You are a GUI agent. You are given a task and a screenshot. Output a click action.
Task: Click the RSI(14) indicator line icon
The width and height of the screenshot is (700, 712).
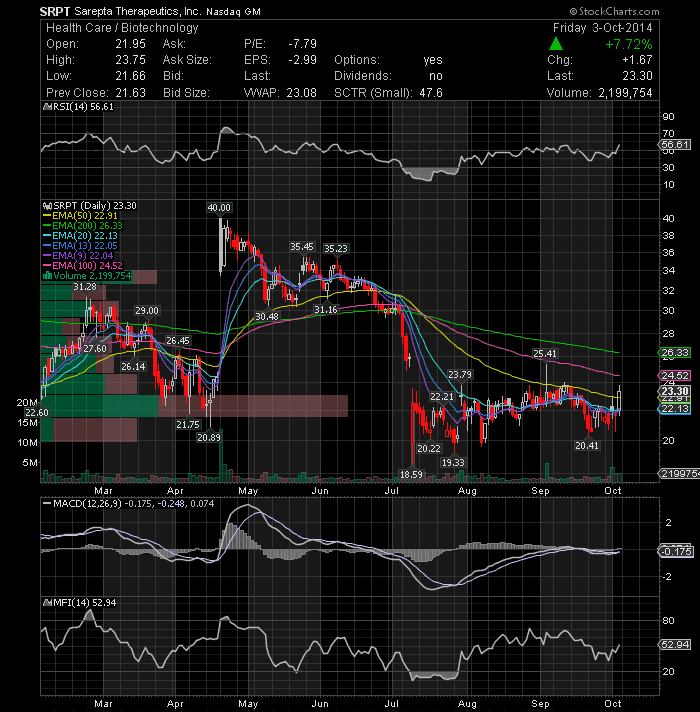point(47,107)
